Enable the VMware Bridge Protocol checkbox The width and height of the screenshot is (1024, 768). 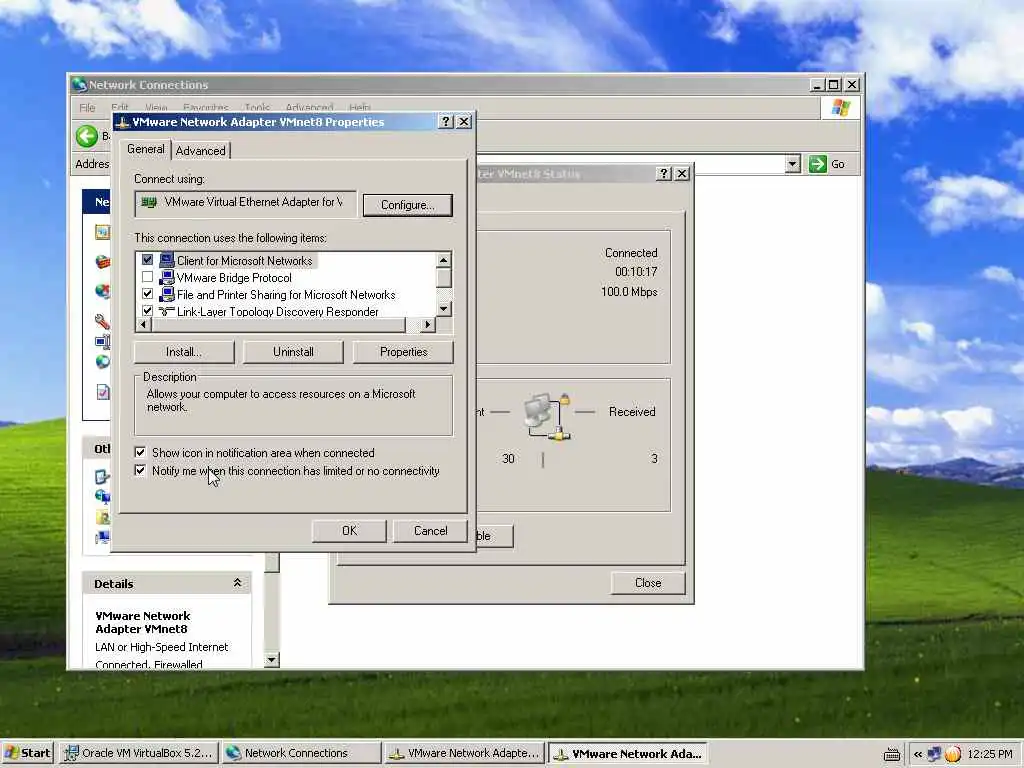(x=148, y=277)
